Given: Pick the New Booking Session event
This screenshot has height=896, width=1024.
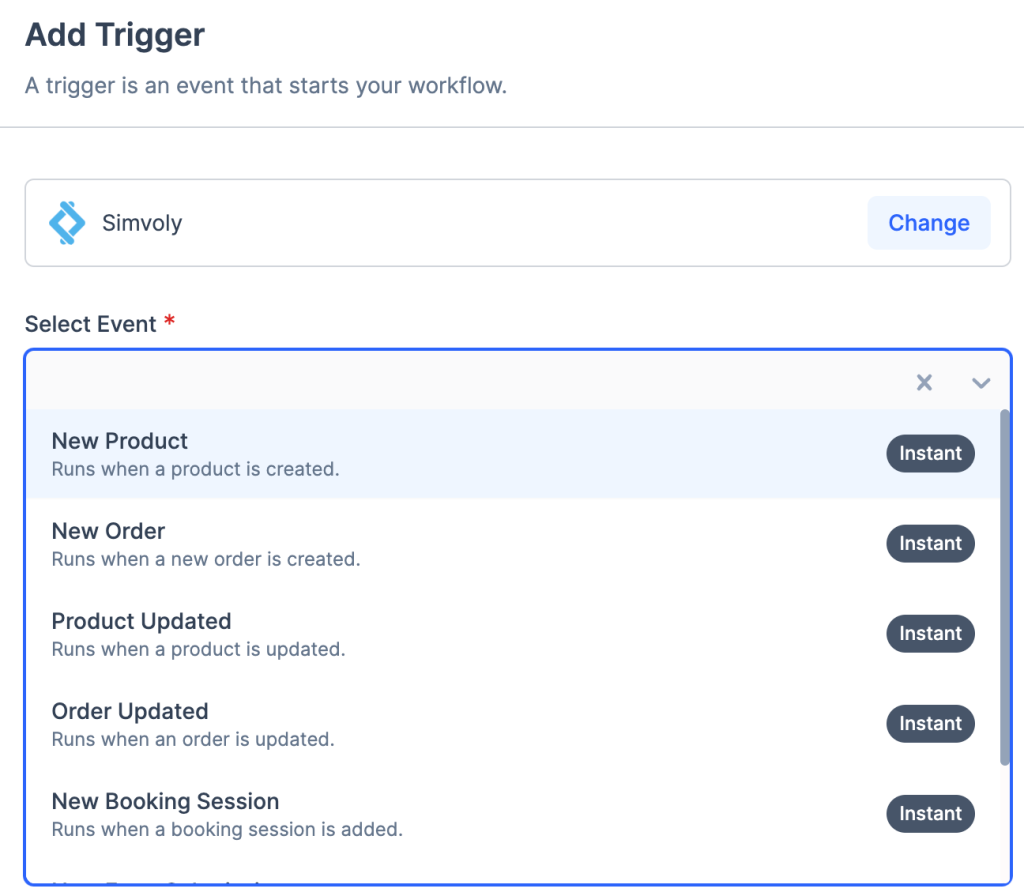Looking at the screenshot, I should pyautogui.click(x=165, y=801).
